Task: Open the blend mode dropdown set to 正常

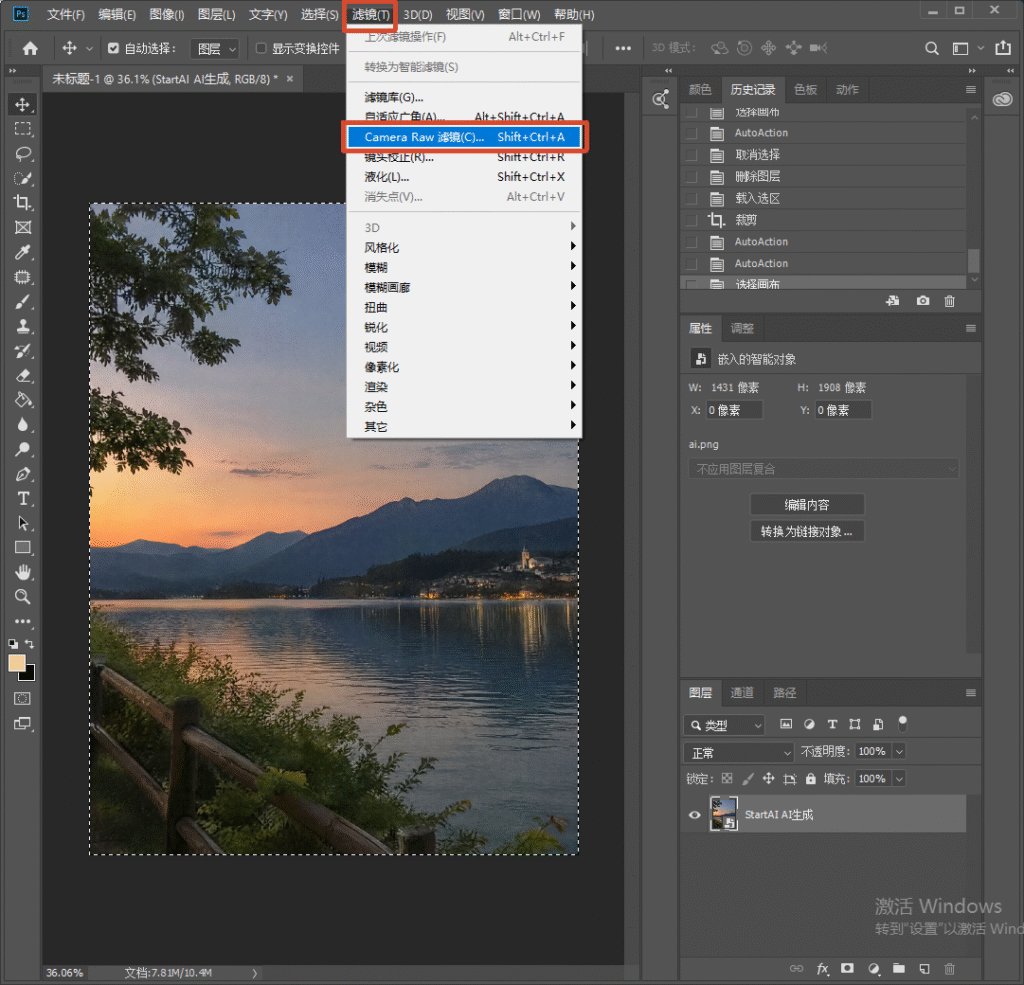Action: [x=739, y=752]
